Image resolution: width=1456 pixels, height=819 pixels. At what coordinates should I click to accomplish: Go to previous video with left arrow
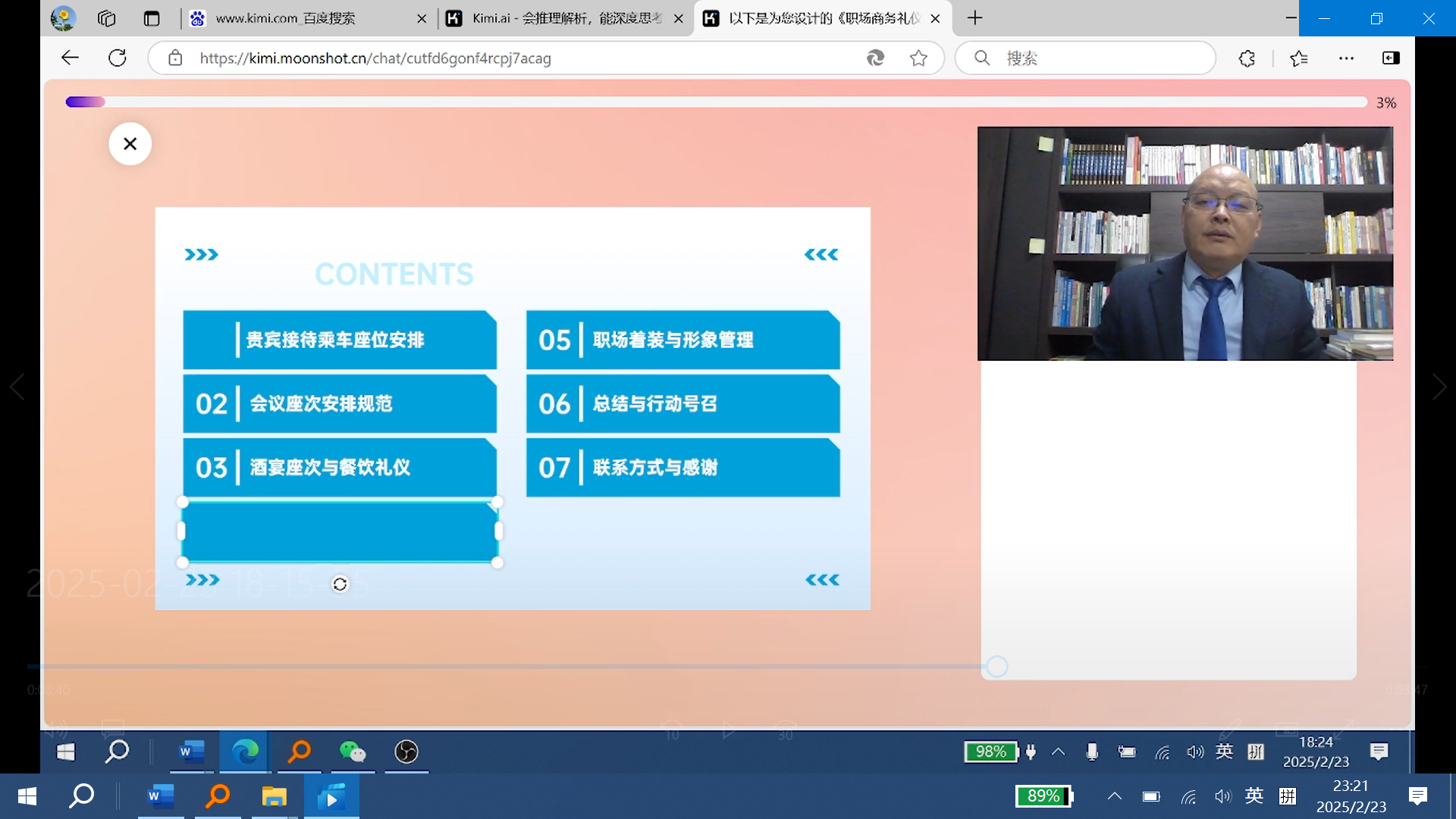pyautogui.click(x=17, y=387)
